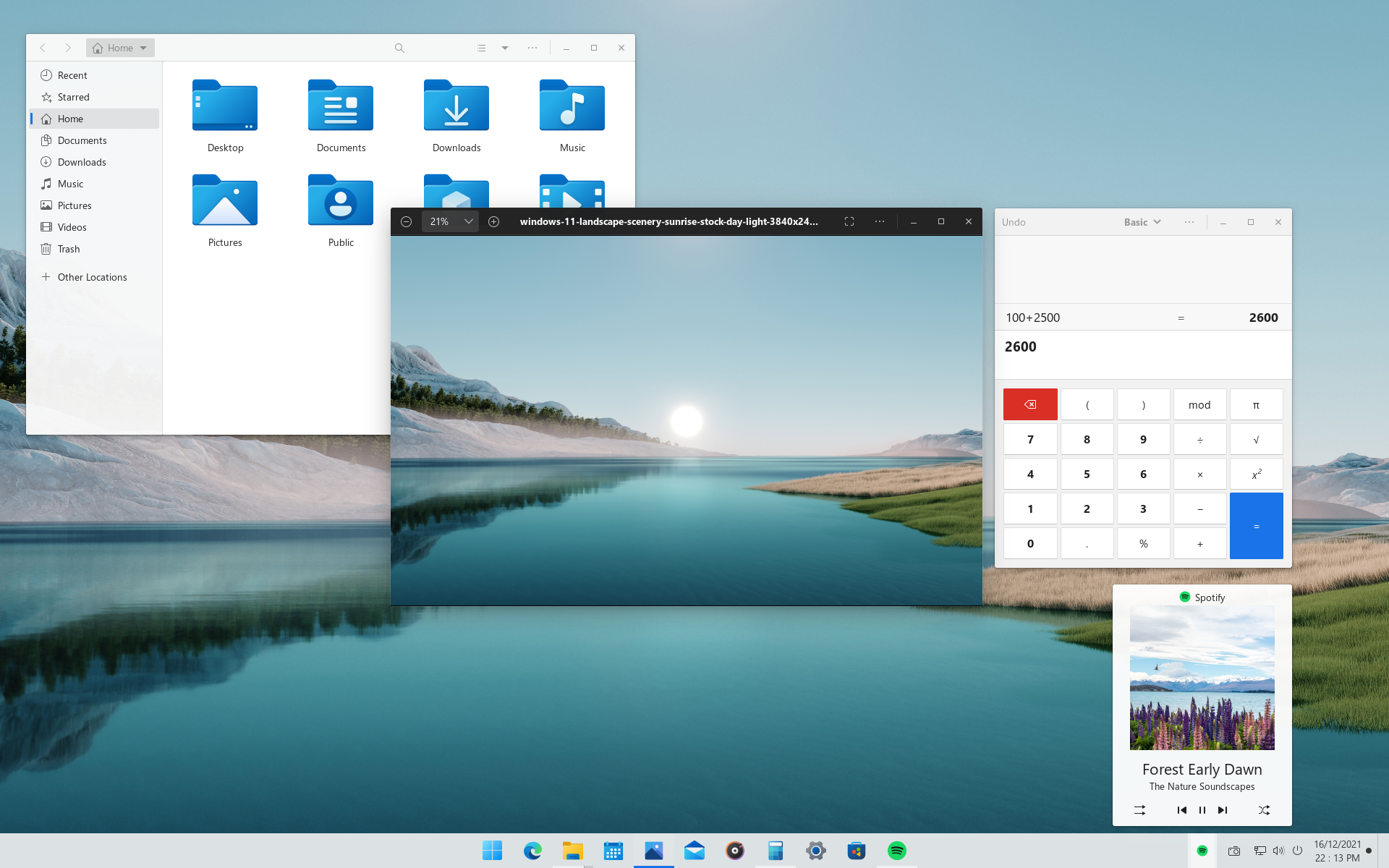This screenshot has width=1389, height=868.
Task: Open image viewer three-dot menu
Action: coord(880,221)
